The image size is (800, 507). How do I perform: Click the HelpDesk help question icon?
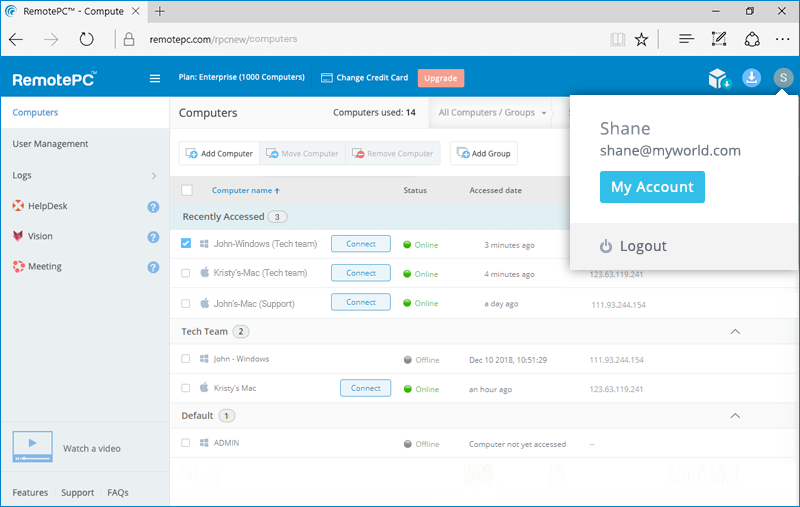click(153, 207)
